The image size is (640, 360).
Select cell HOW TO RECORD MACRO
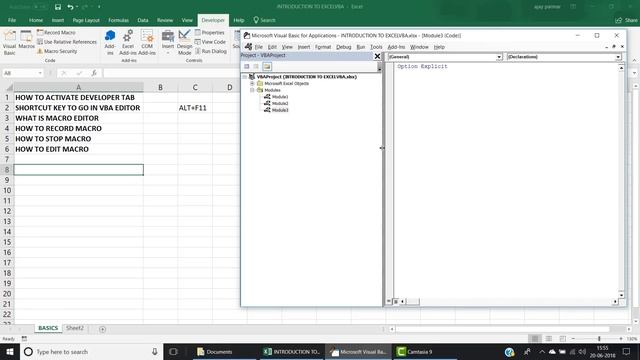(78, 129)
